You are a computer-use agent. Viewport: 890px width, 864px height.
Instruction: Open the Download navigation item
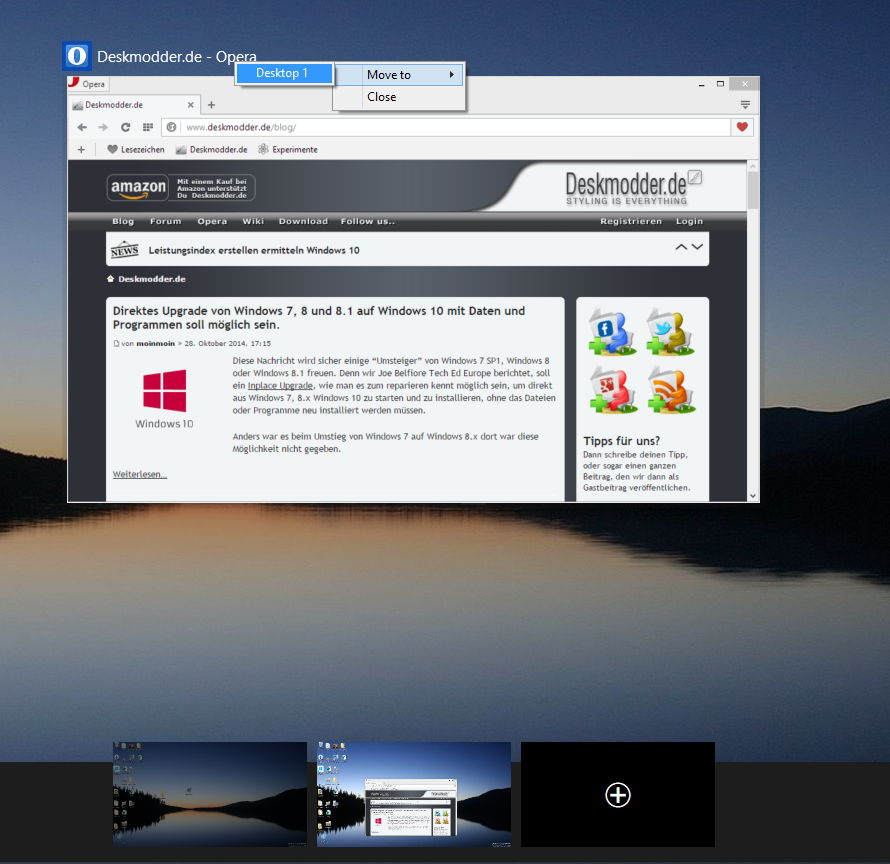tap(303, 221)
